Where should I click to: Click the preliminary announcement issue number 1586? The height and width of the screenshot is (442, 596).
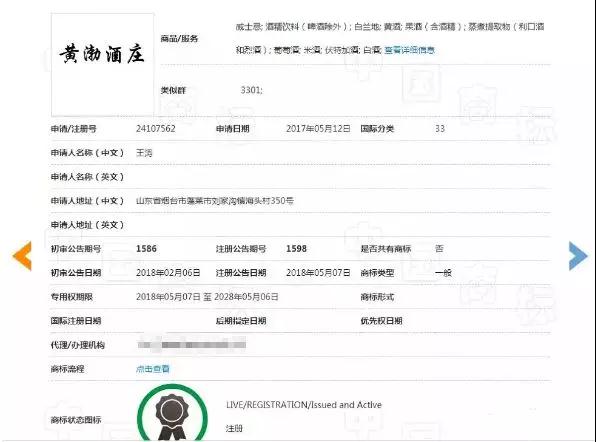coord(146,249)
